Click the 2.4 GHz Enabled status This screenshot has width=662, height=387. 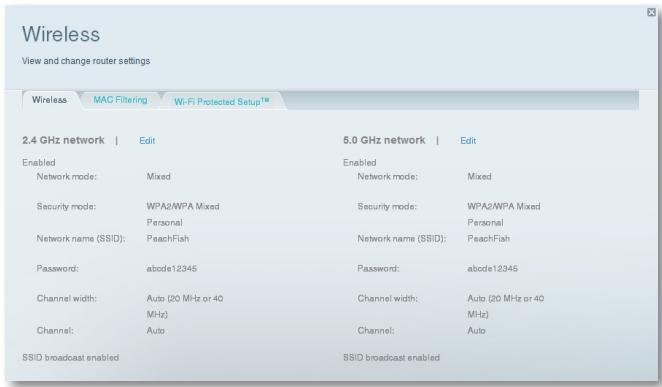click(39, 162)
